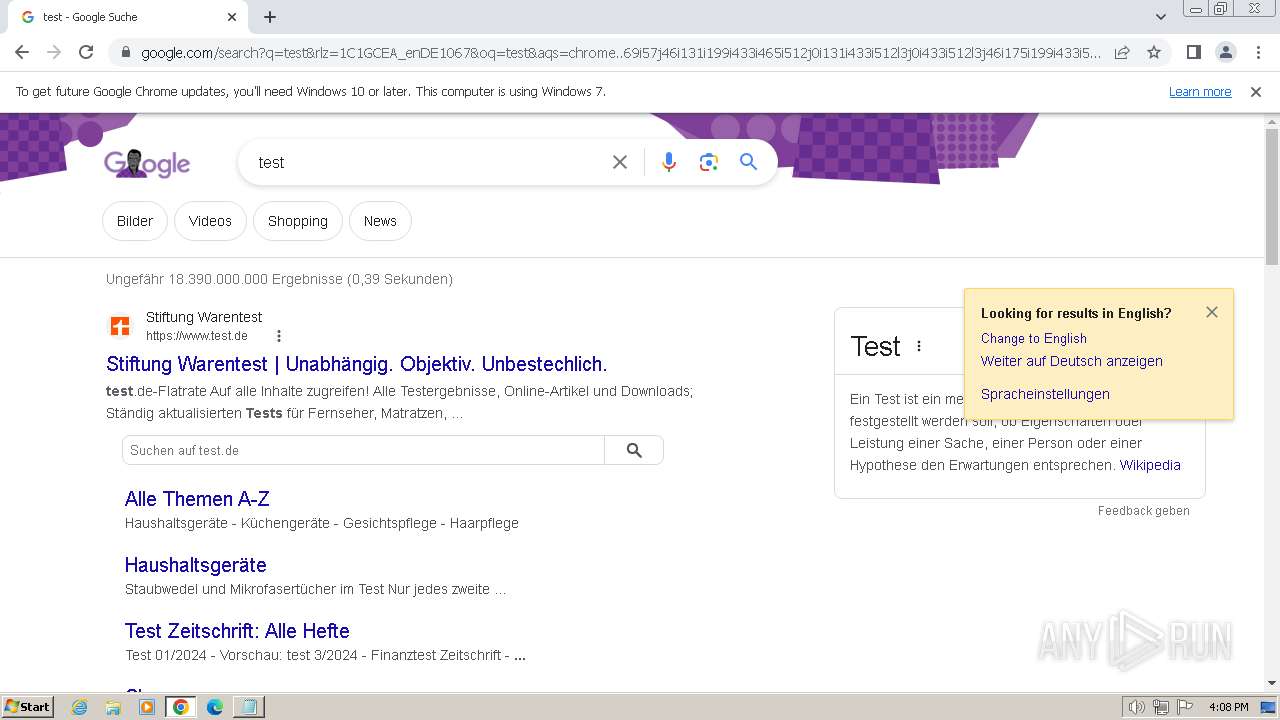The width and height of the screenshot is (1280, 720).
Task: Select the Chrome taskbar button
Action: [181, 707]
